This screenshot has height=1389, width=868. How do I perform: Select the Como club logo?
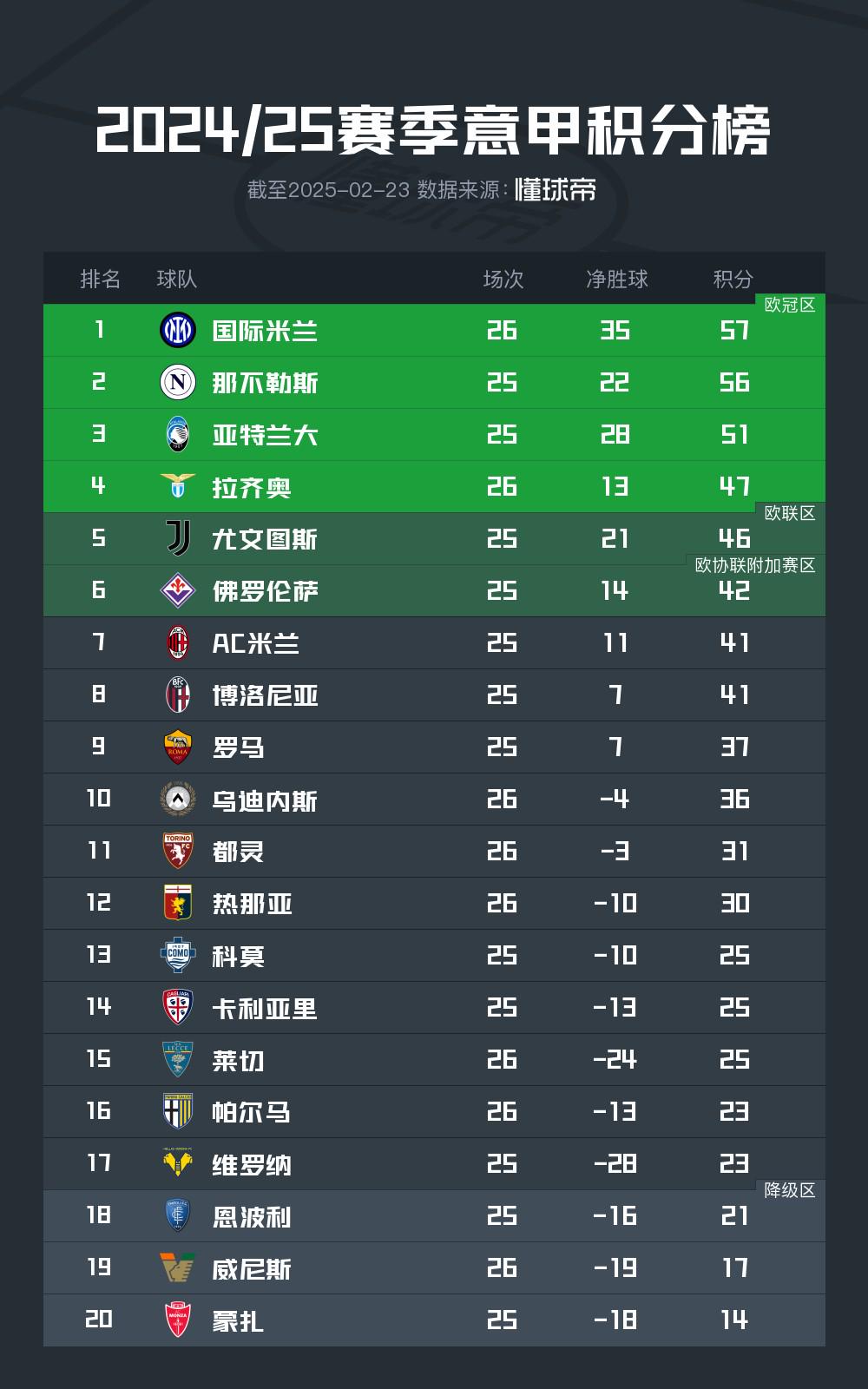point(178,955)
